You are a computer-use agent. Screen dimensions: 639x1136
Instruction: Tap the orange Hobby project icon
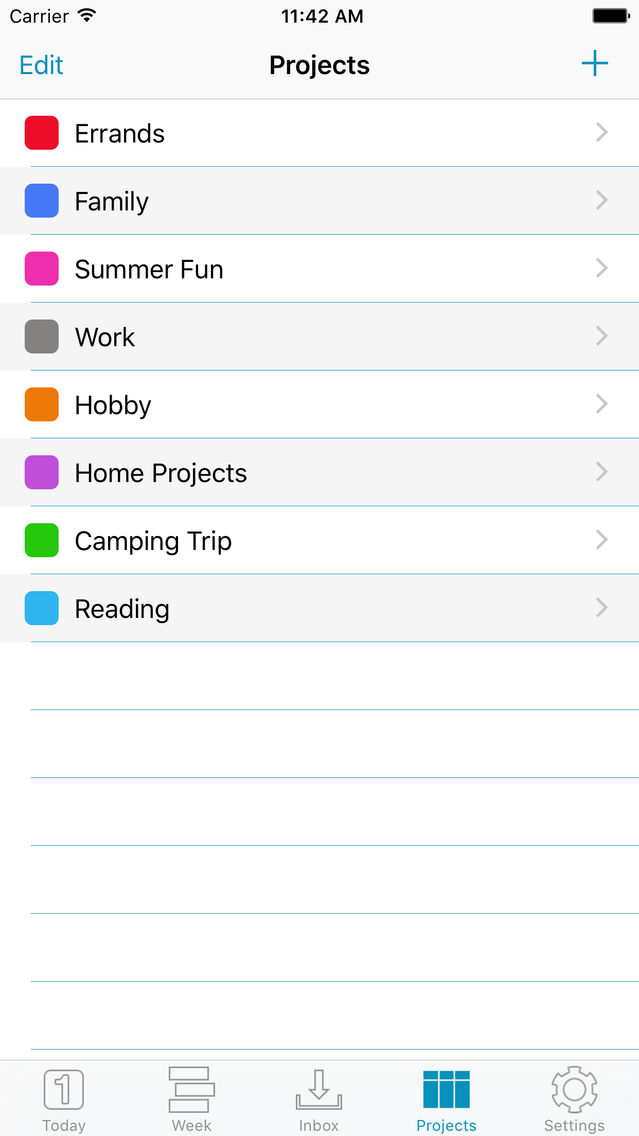pyautogui.click(x=41, y=405)
